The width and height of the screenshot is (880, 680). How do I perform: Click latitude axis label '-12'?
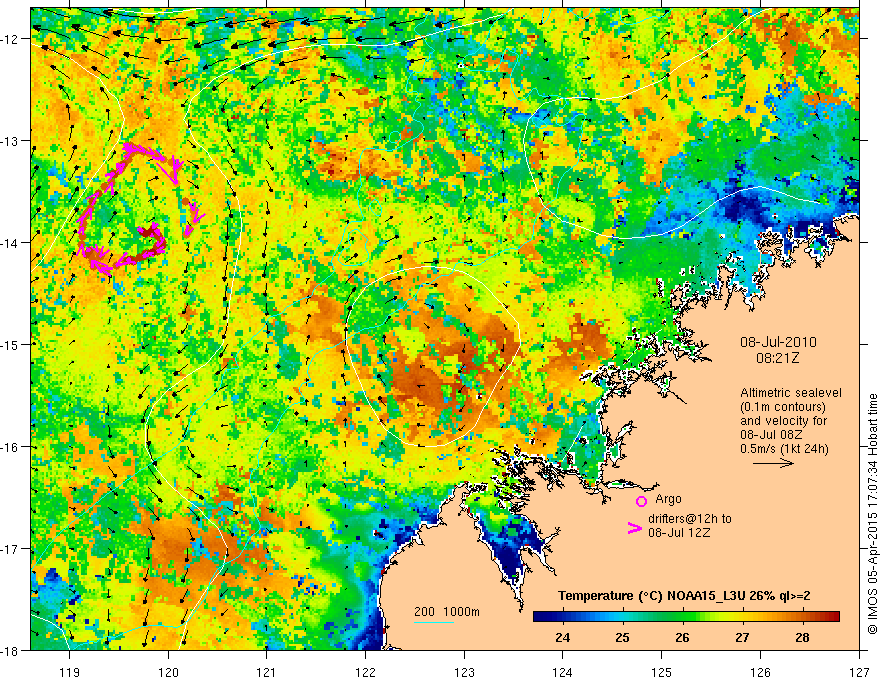coord(10,39)
